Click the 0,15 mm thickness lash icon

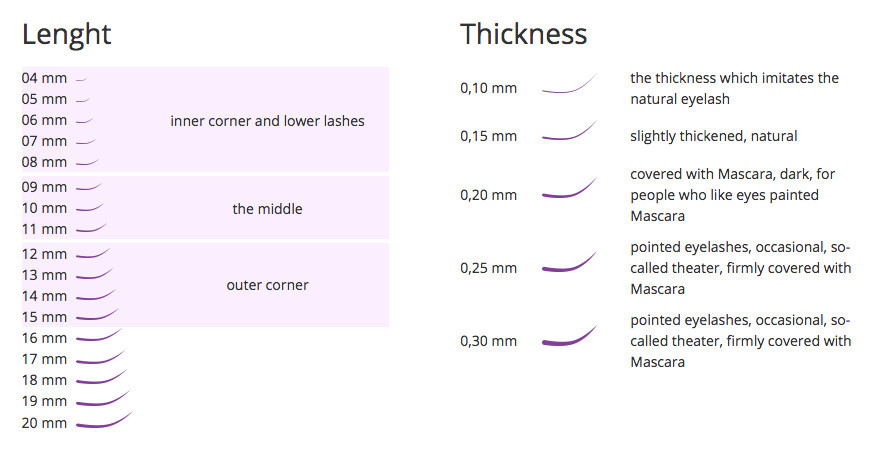point(569,131)
